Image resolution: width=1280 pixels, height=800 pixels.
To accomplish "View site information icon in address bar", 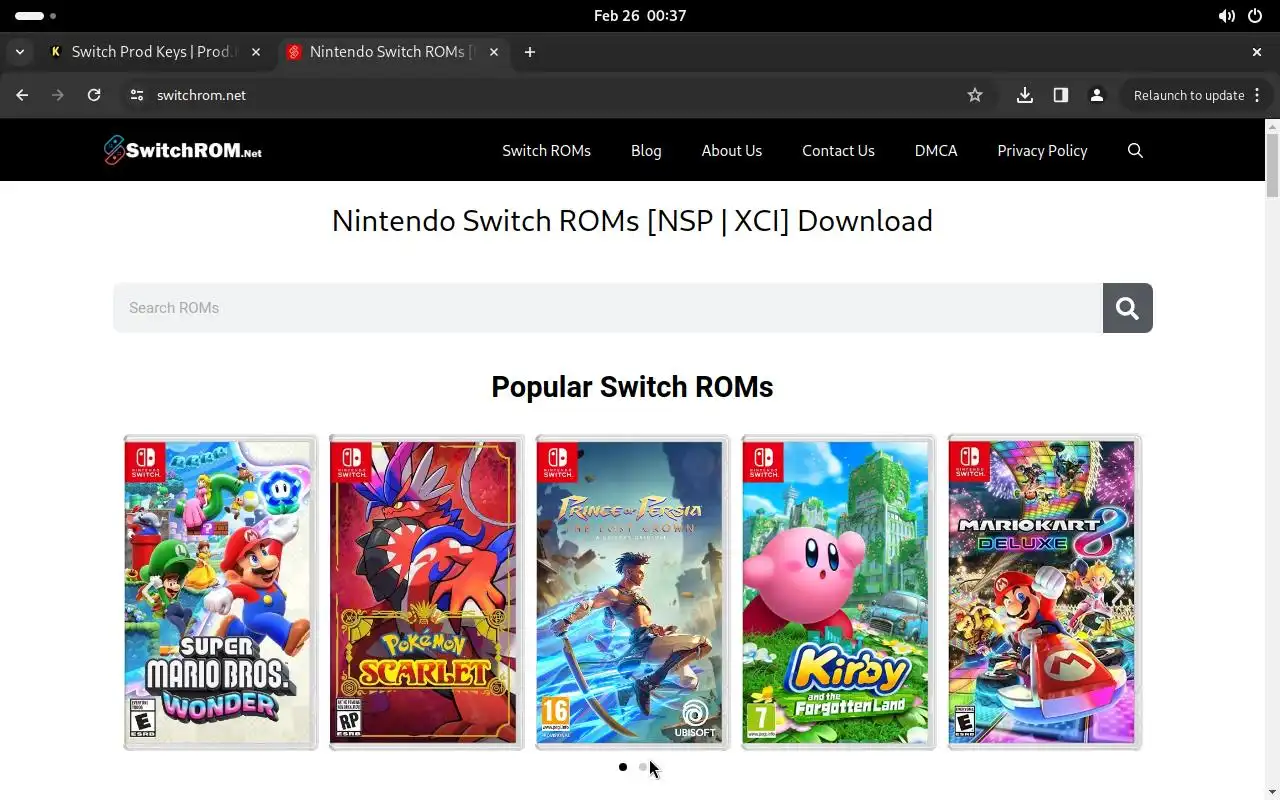I will pyautogui.click(x=138, y=95).
